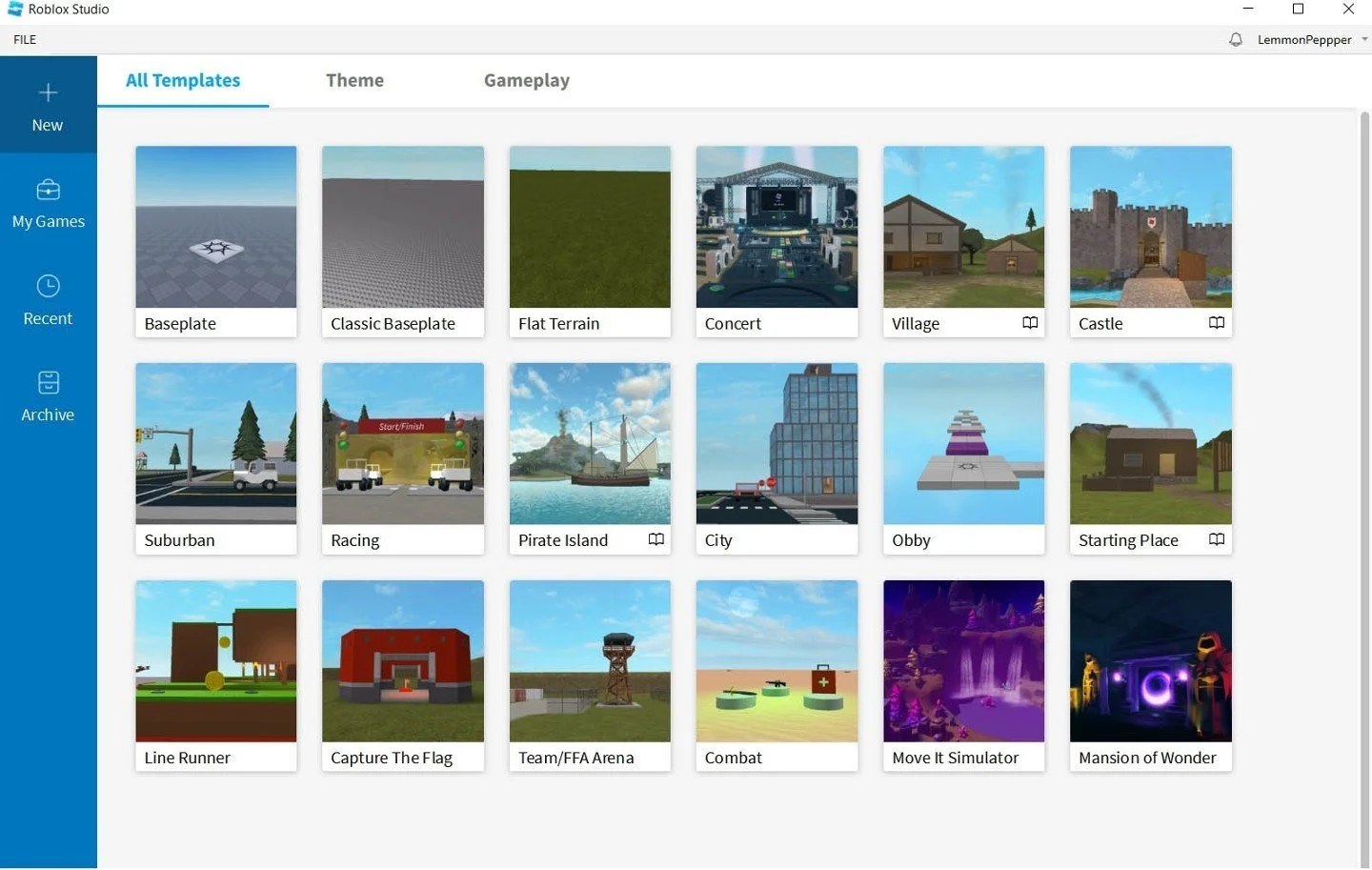Select the Suburban template thumbnail
Image resolution: width=1372 pixels, height=870 pixels.
(216, 444)
